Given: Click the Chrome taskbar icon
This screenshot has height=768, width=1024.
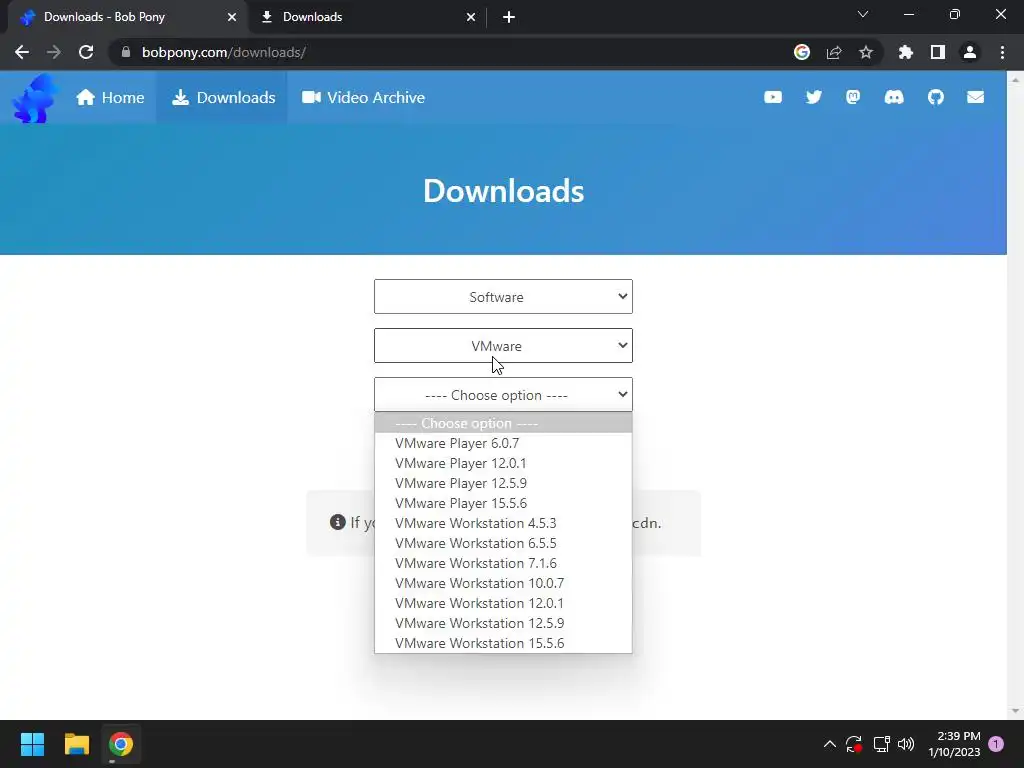Looking at the screenshot, I should (121, 744).
